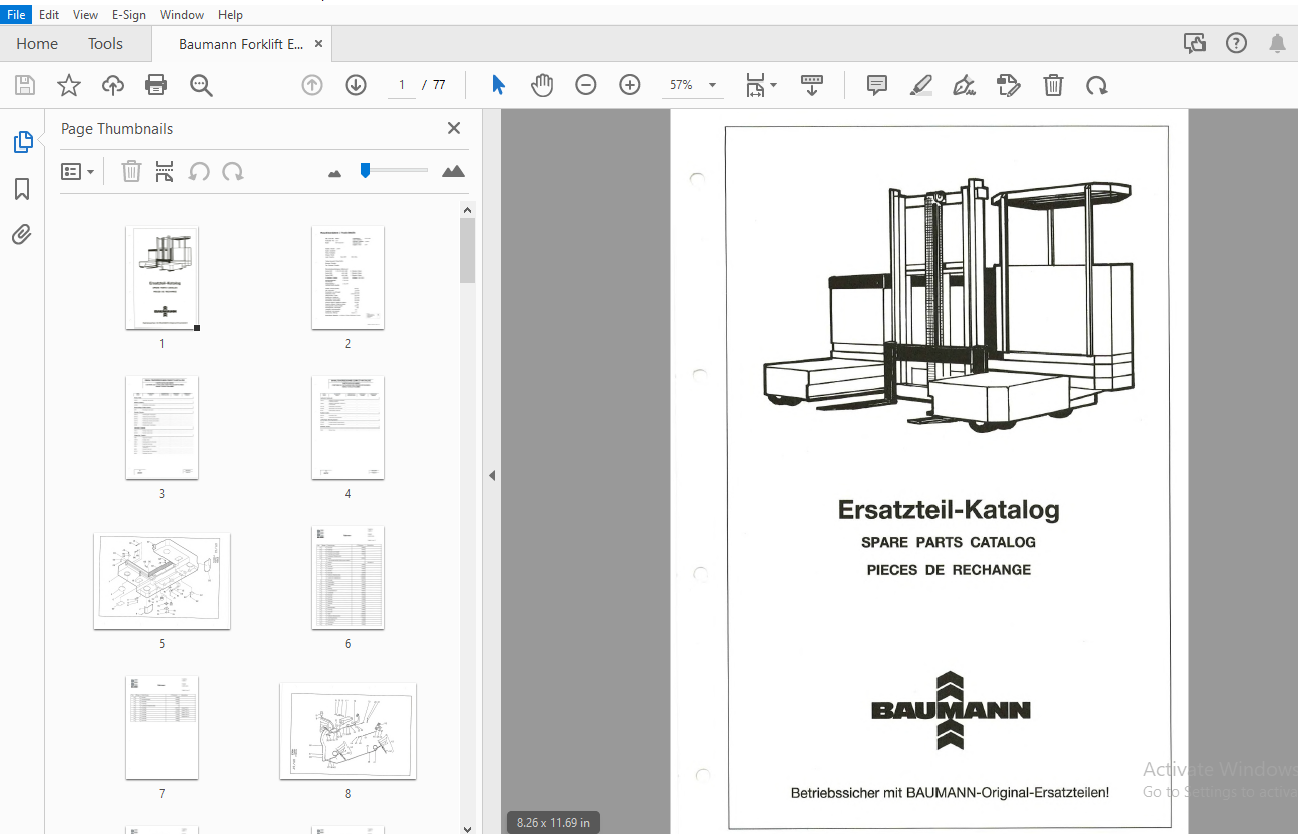This screenshot has height=834, width=1298.
Task: Click the edit/stamp tool icon
Action: coord(1009,85)
